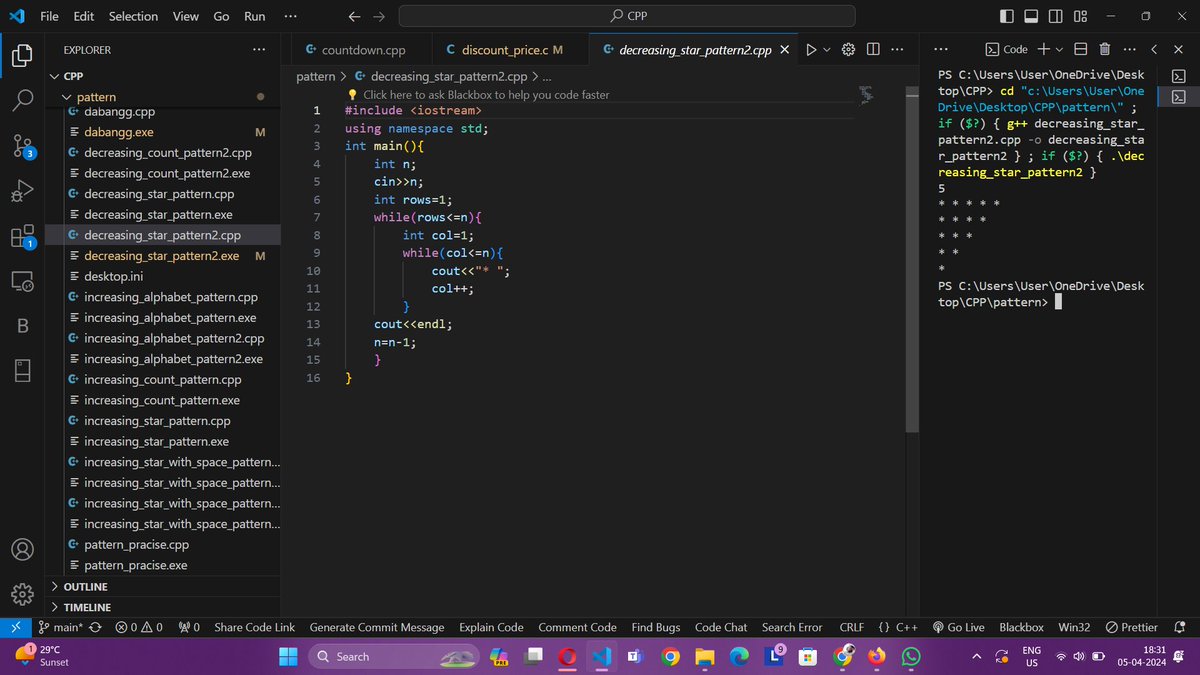Toggle the Secondary Side Bar
The height and width of the screenshot is (675, 1200).
tap(1055, 15)
